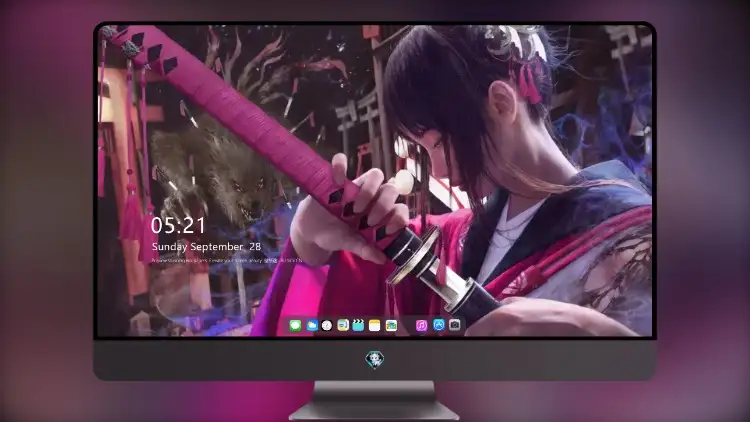Launch the pink Music app in the dock
The image size is (750, 422).
pos(421,326)
